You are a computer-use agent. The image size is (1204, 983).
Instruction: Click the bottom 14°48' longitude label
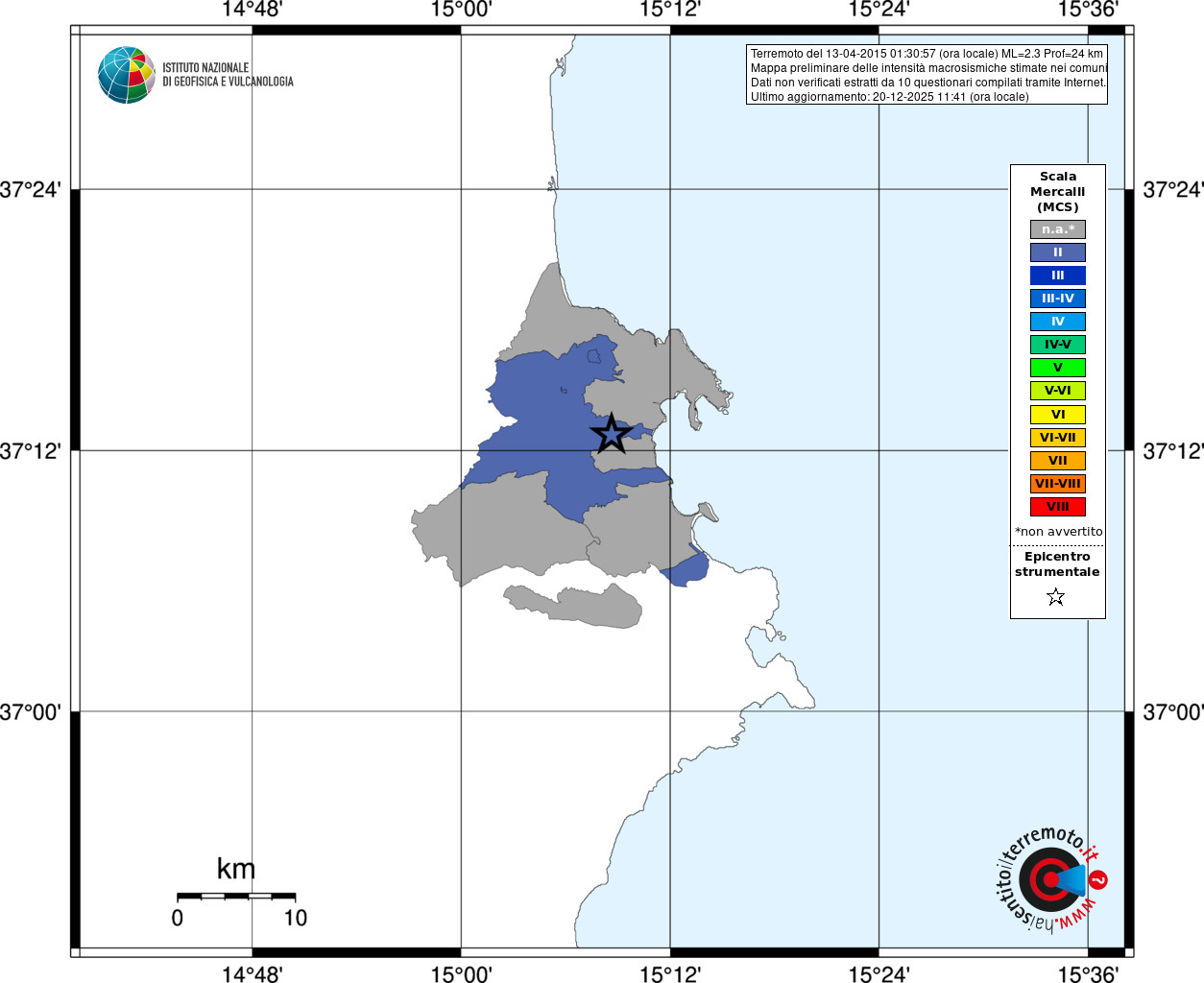tap(252, 974)
